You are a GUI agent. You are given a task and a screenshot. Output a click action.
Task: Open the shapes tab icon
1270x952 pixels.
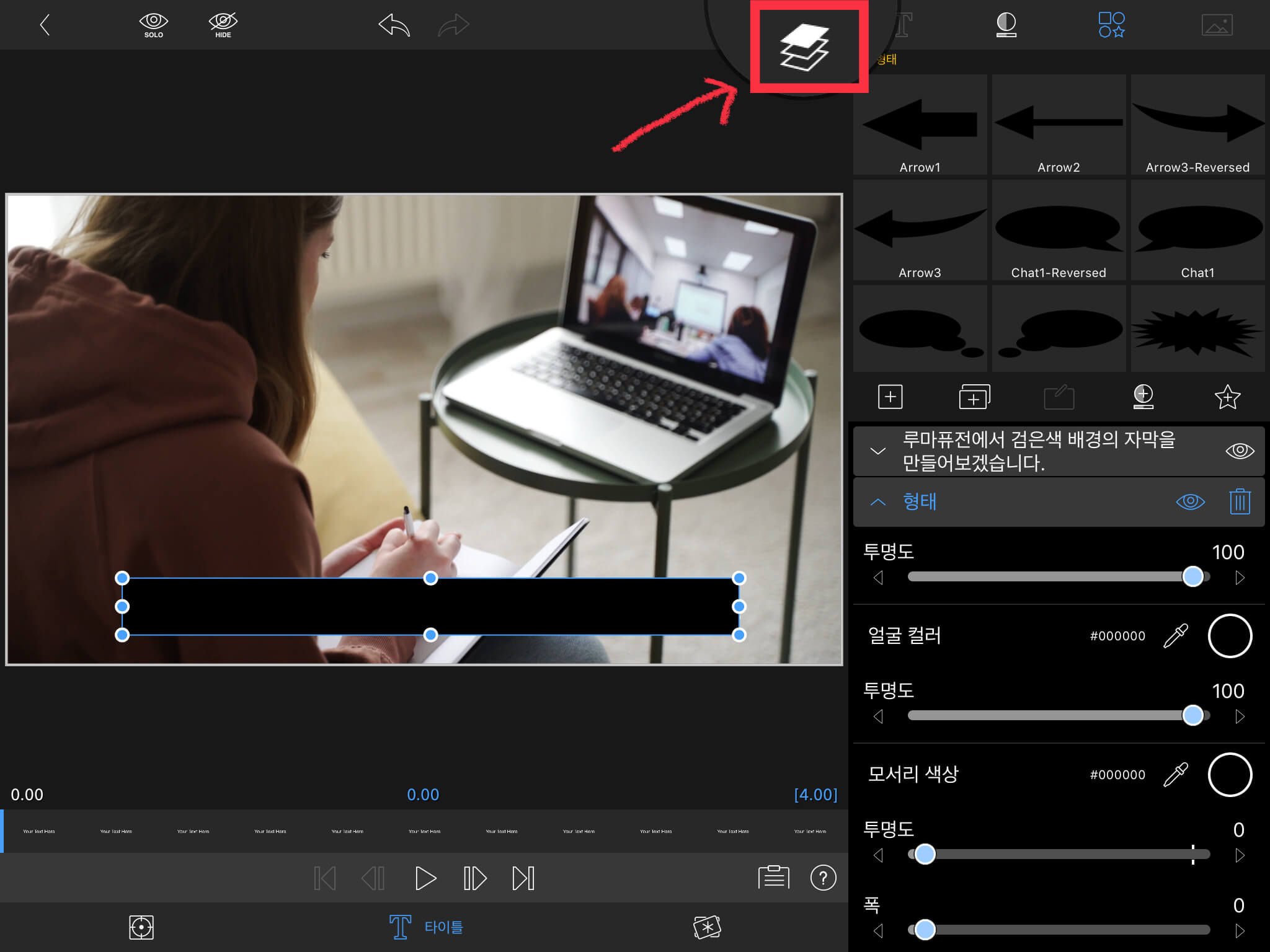[x=1111, y=25]
